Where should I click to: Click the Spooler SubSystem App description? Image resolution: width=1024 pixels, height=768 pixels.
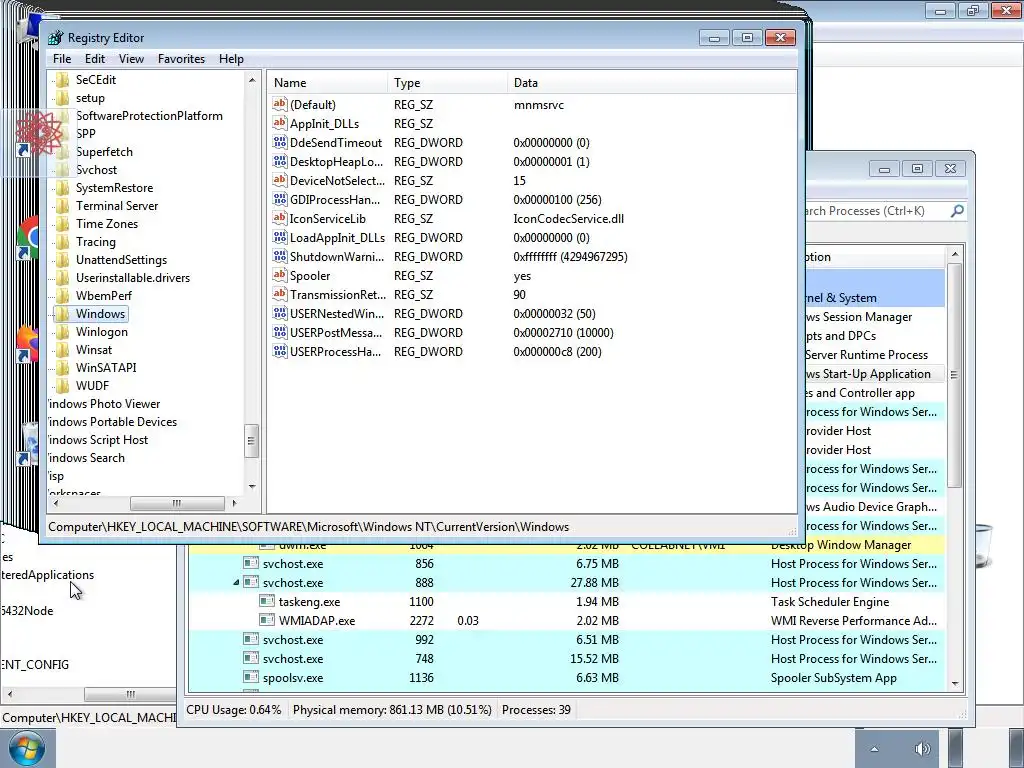(833, 677)
